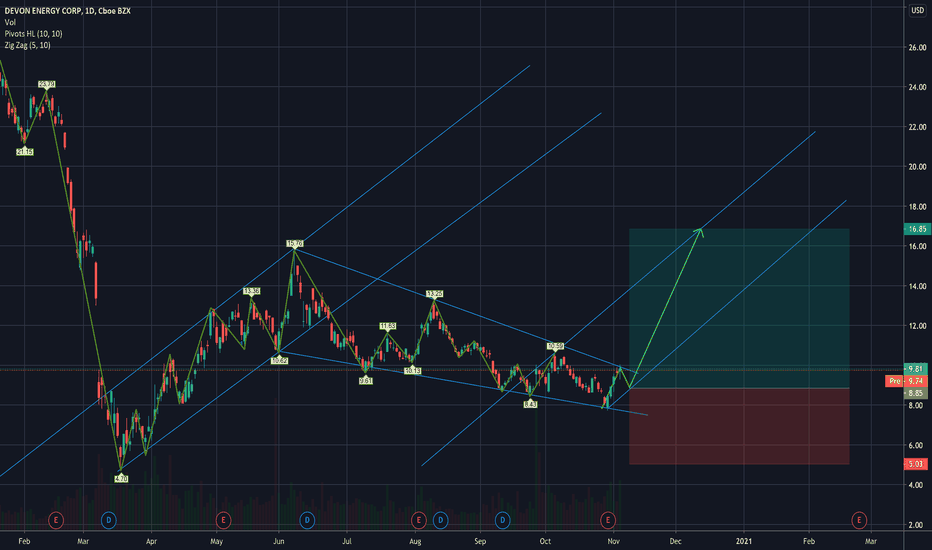Viewport: 932px width, 550px height.
Task: Click the 8.85 entry price label
Action: pos(916,393)
